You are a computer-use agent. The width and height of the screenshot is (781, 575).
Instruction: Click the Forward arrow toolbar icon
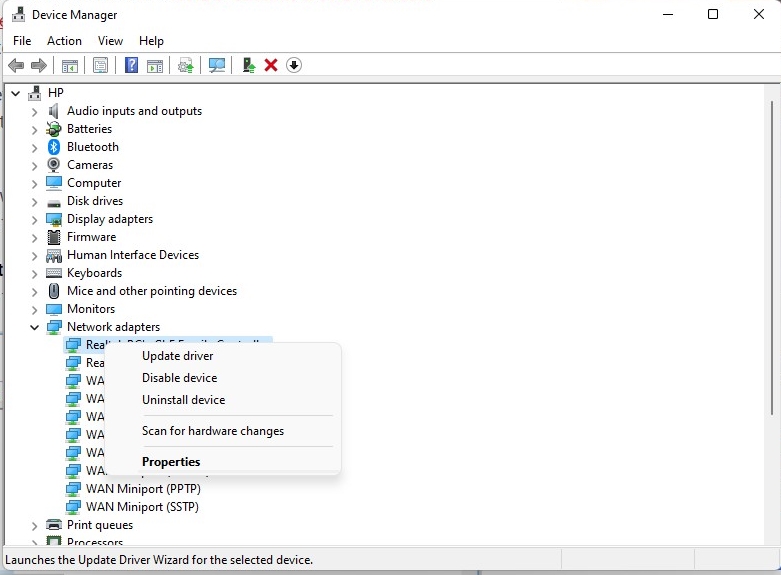pos(38,65)
